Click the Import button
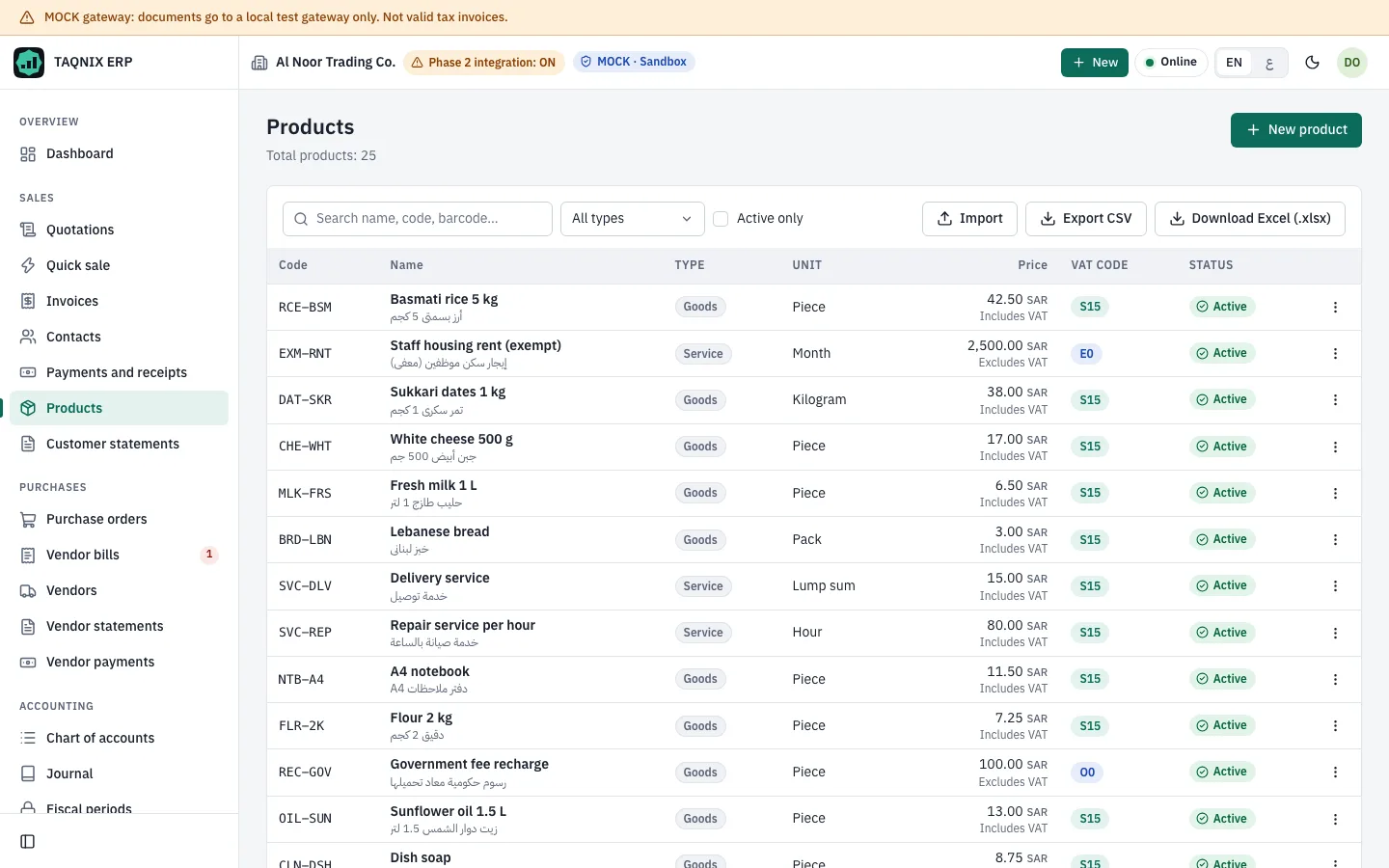Screen dimensions: 1389x868 (969, 219)
